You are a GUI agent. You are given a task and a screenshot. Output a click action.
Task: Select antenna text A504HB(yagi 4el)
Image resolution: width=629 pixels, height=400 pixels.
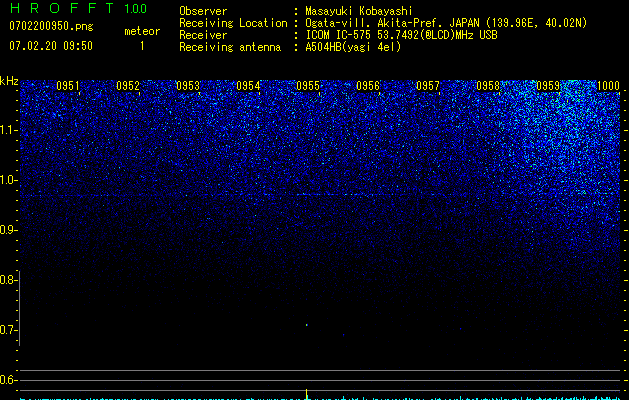pyautogui.click(x=353, y=47)
